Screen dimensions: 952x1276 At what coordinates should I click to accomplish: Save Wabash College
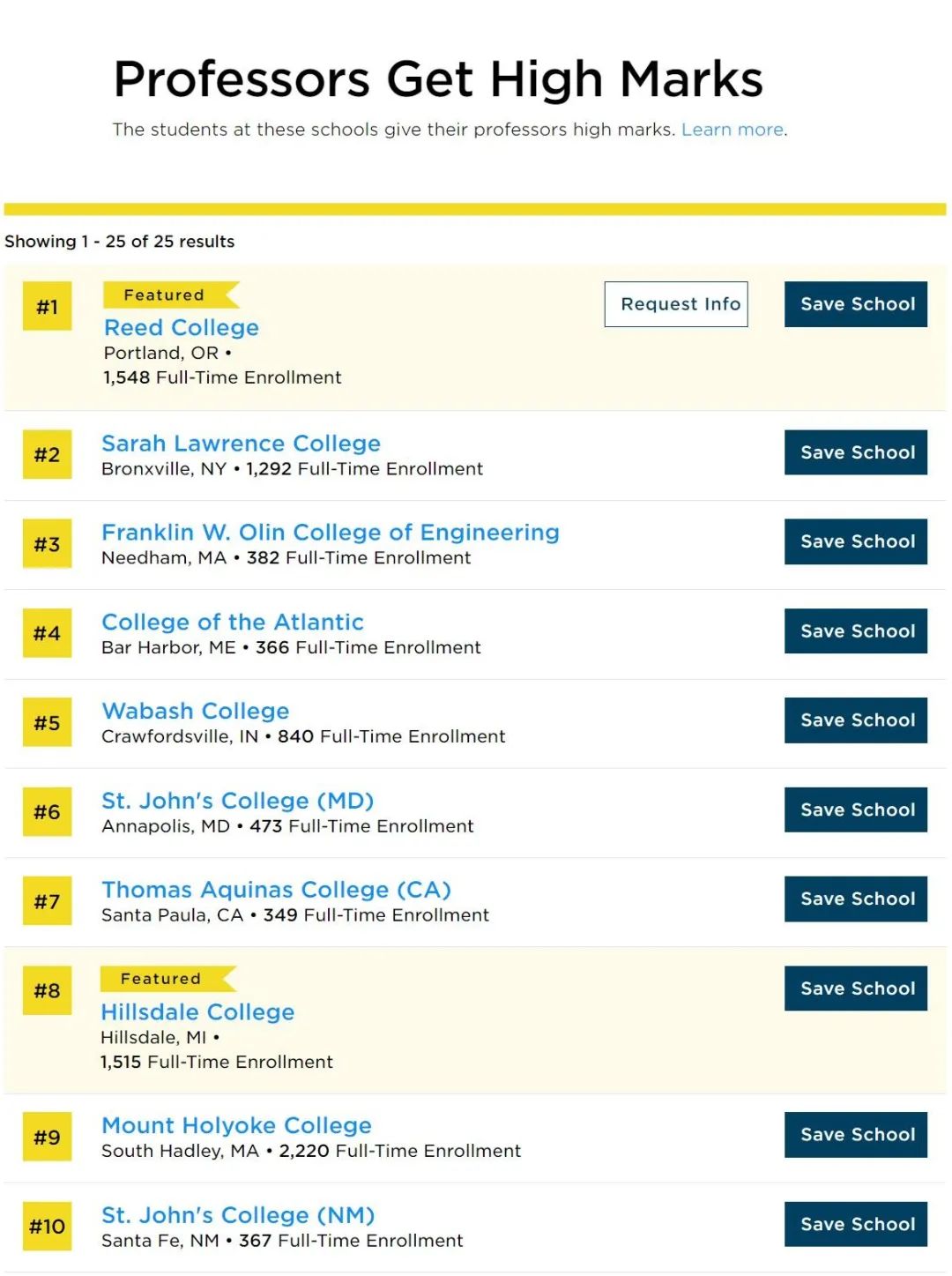(x=856, y=720)
